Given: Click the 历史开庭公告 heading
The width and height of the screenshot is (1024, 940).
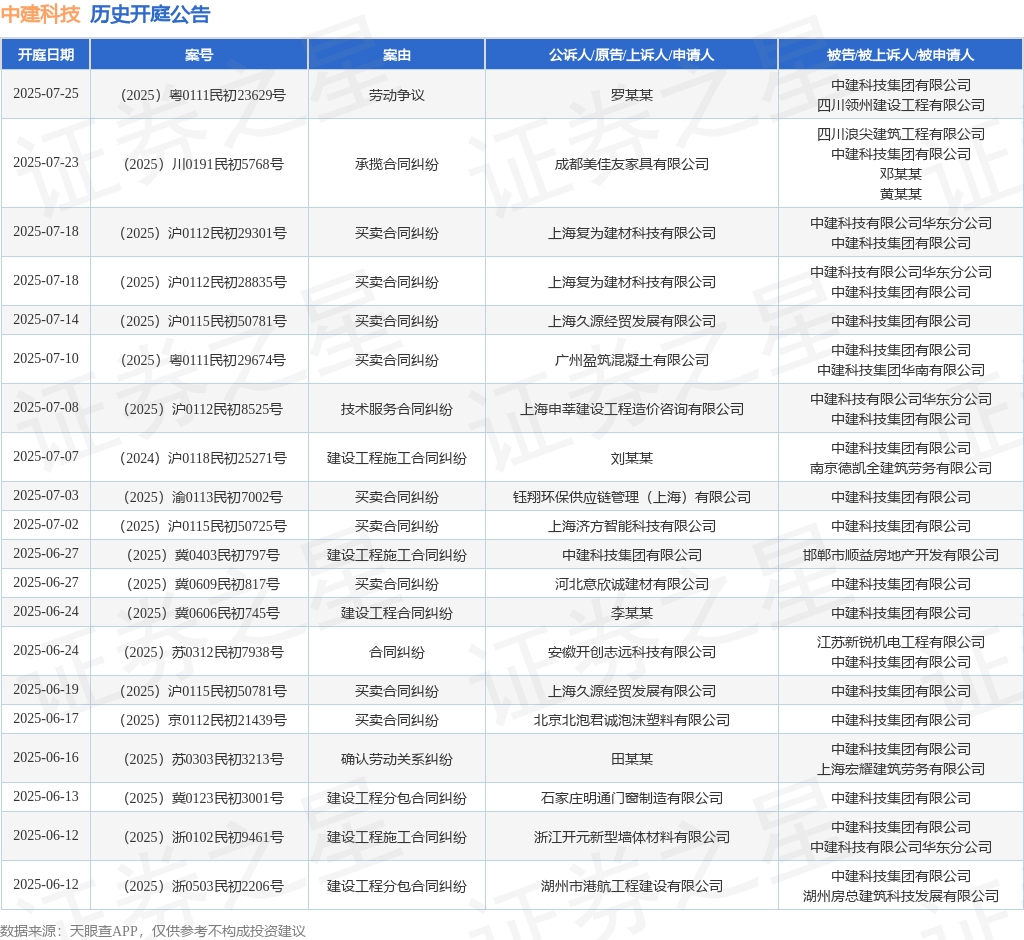Looking at the screenshot, I should click(x=150, y=14).
